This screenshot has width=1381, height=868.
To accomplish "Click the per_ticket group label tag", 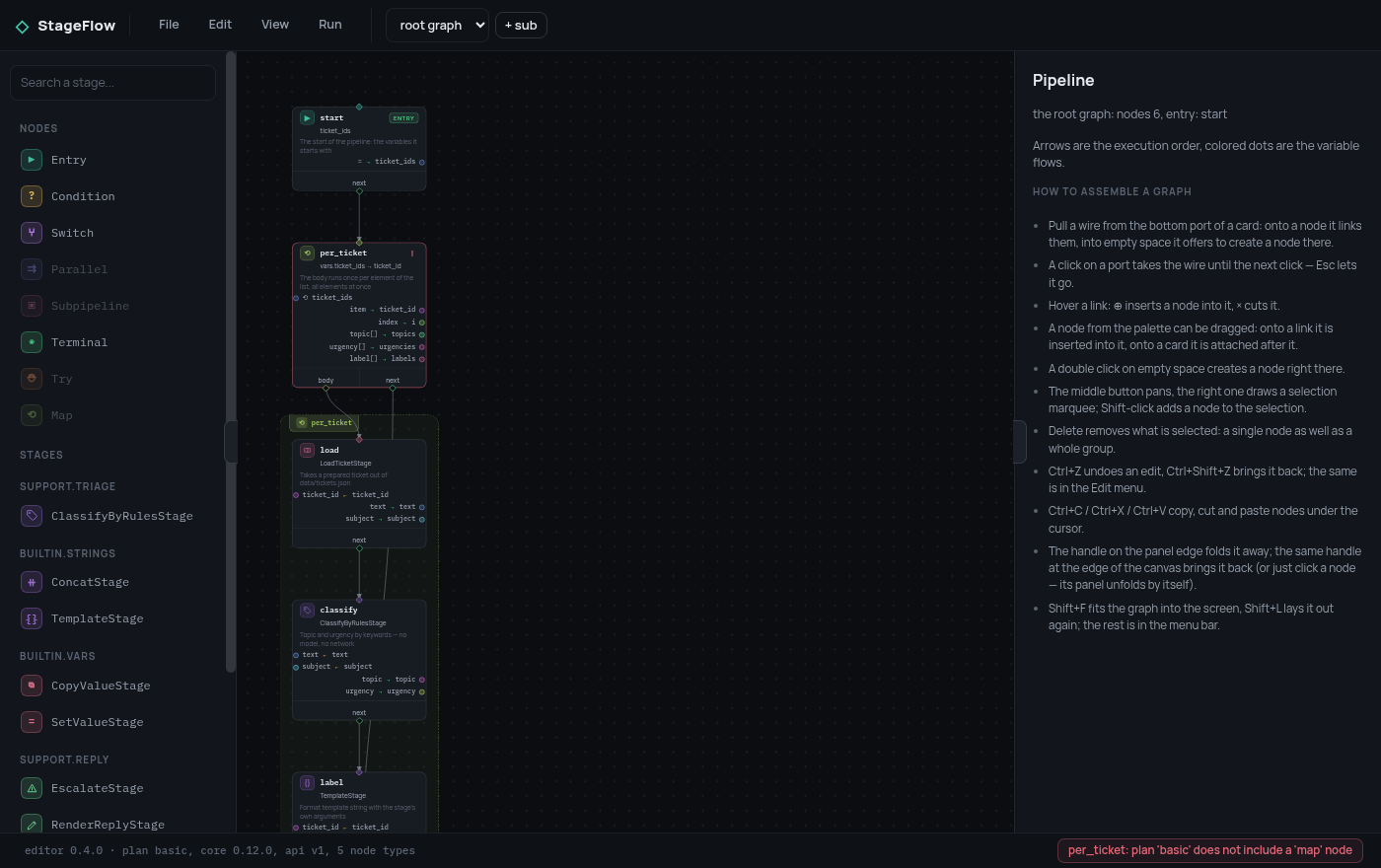I will (x=324, y=423).
